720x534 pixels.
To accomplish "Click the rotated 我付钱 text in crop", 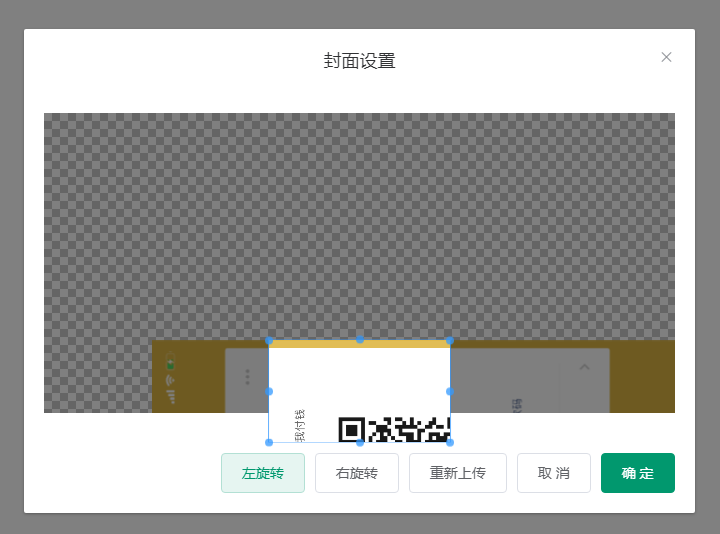I will (300, 425).
